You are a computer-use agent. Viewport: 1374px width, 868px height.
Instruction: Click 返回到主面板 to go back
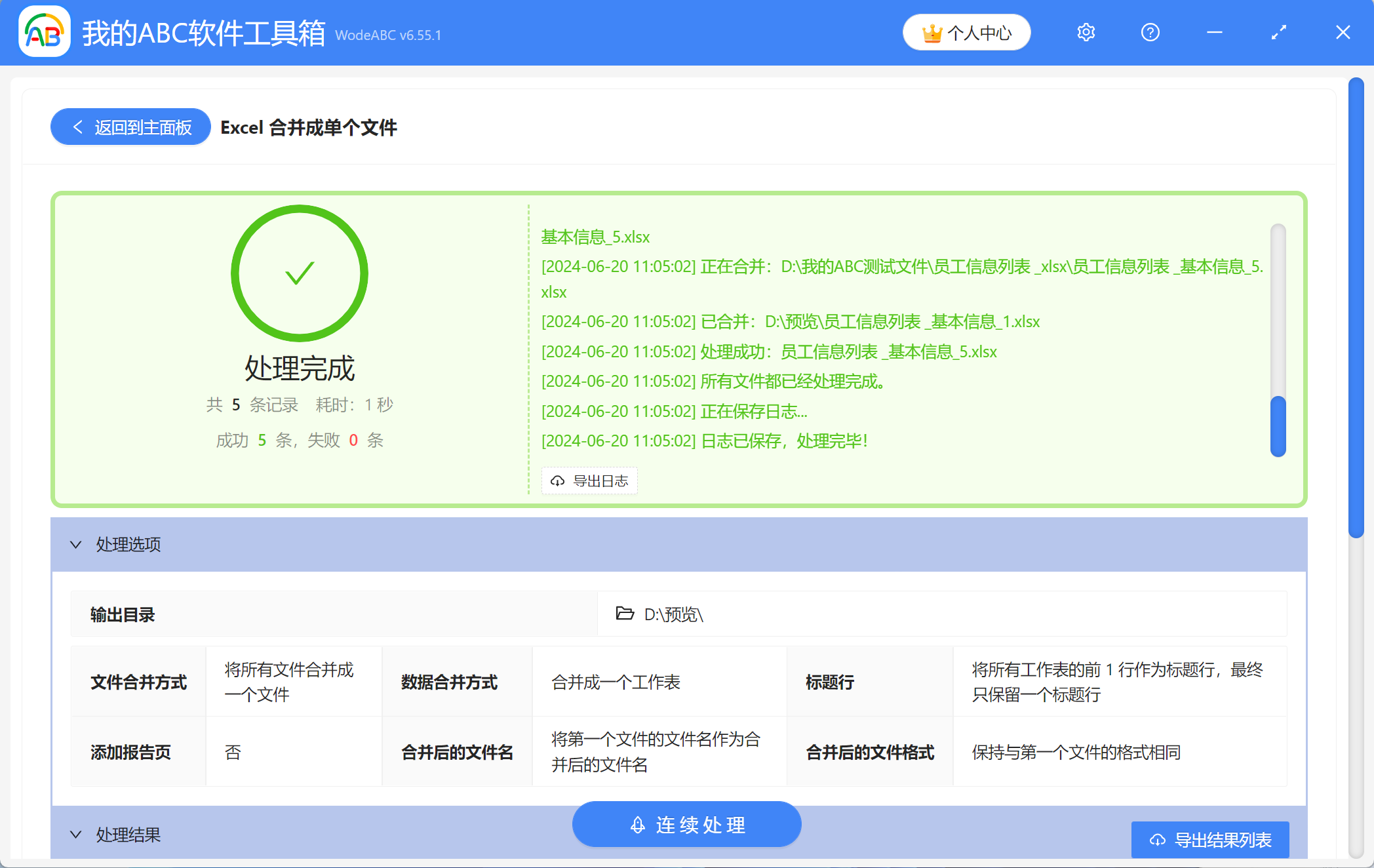pyautogui.click(x=130, y=127)
